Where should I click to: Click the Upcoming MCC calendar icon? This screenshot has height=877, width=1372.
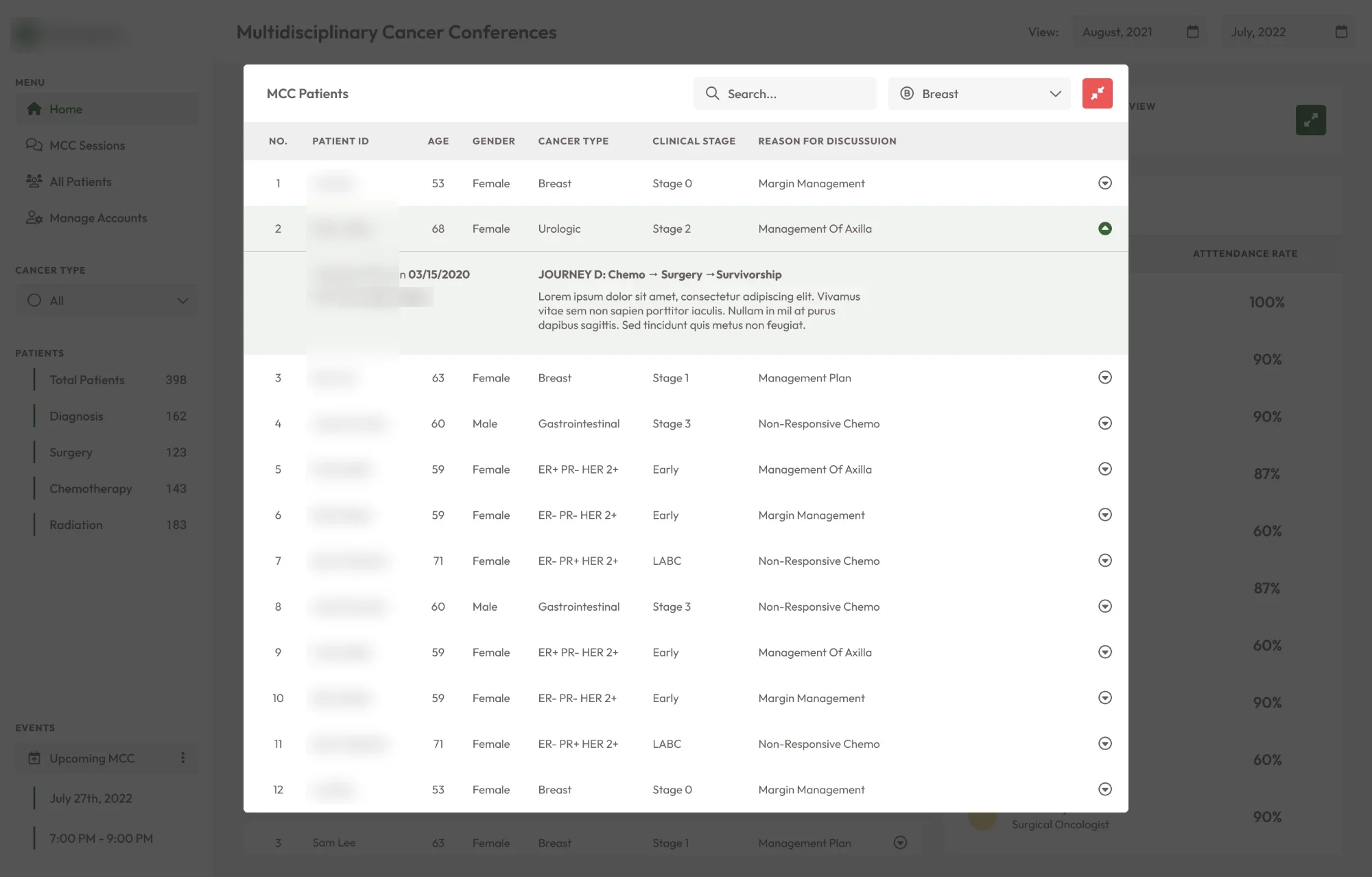(x=34, y=758)
